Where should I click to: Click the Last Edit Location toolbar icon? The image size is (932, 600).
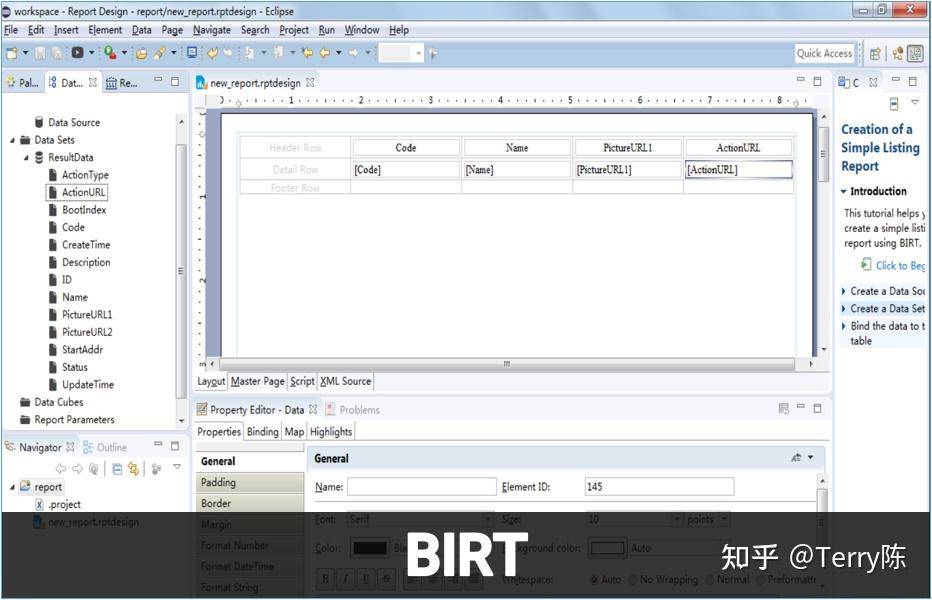click(x=307, y=53)
